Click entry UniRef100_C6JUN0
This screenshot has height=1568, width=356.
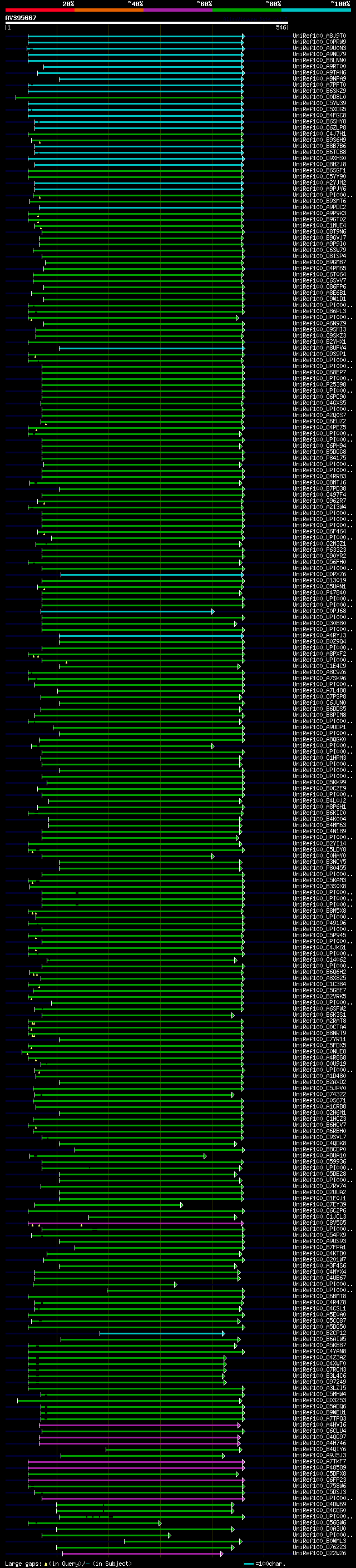[x=319, y=703]
